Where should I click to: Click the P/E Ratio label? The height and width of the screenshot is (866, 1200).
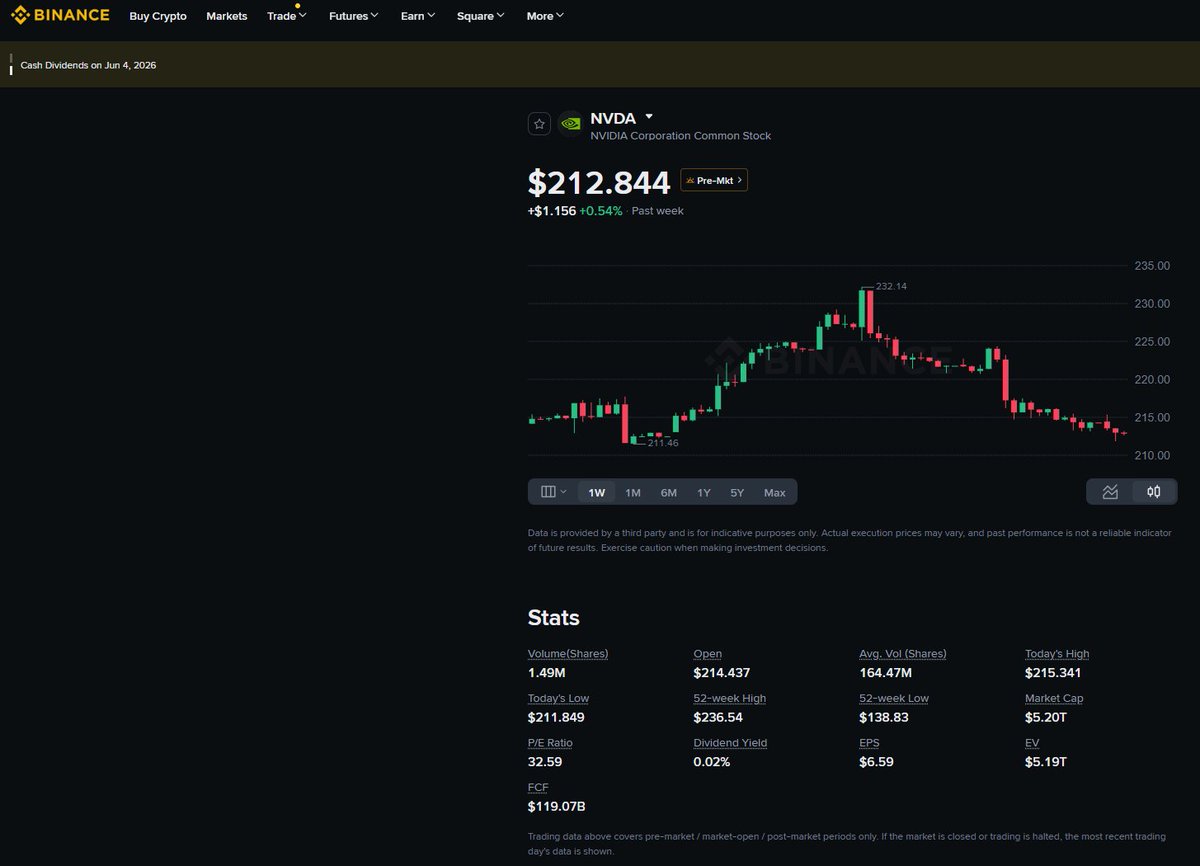(x=550, y=743)
